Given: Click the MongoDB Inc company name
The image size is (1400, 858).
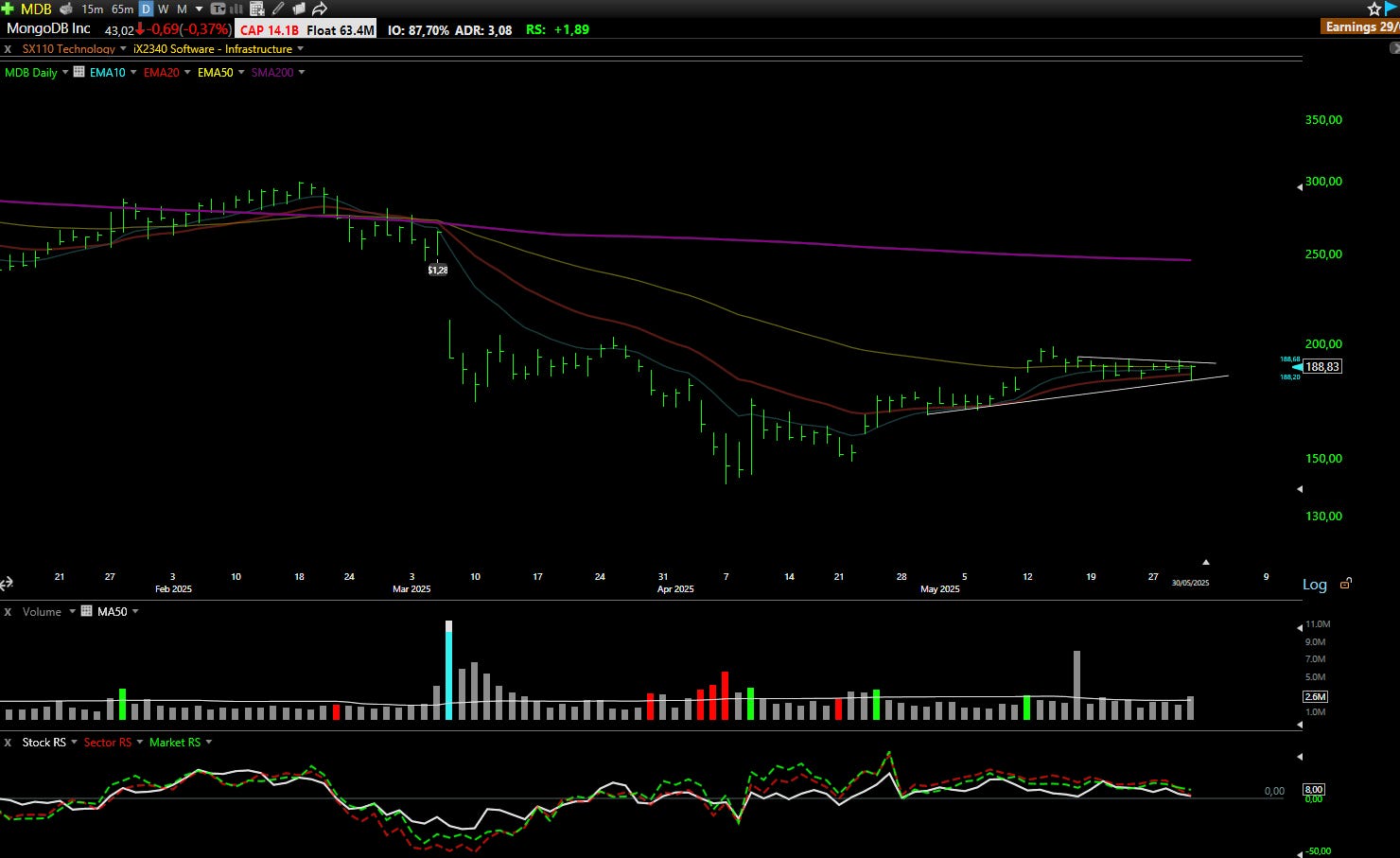Looking at the screenshot, I should [49, 28].
